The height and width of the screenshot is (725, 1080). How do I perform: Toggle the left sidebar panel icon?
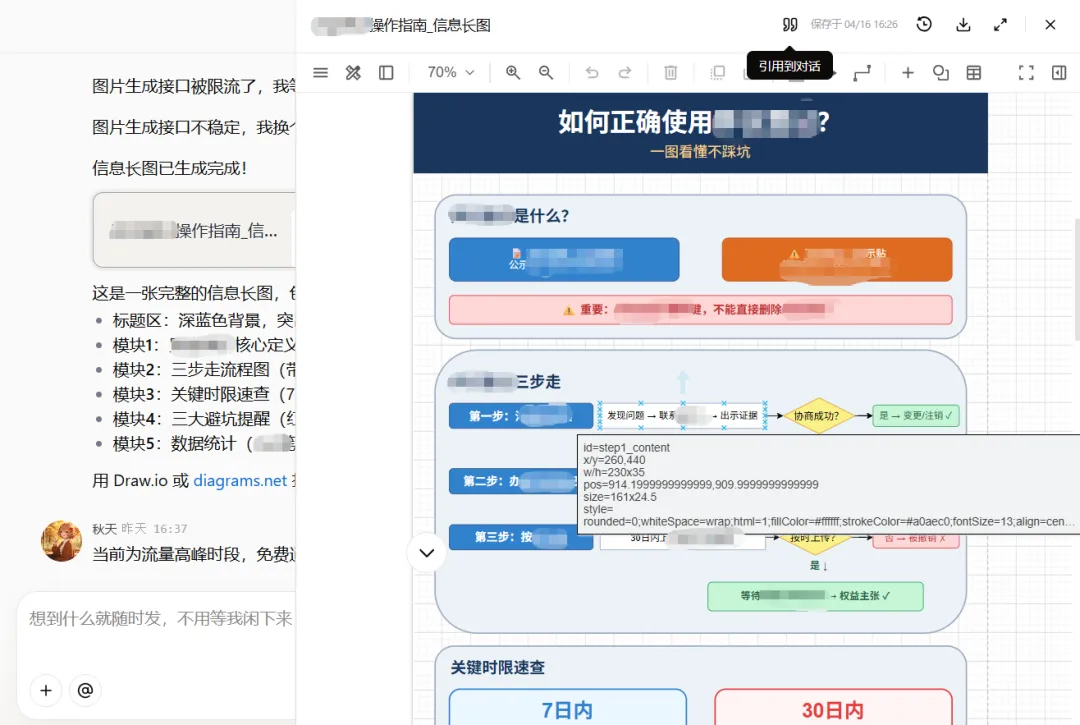386,72
